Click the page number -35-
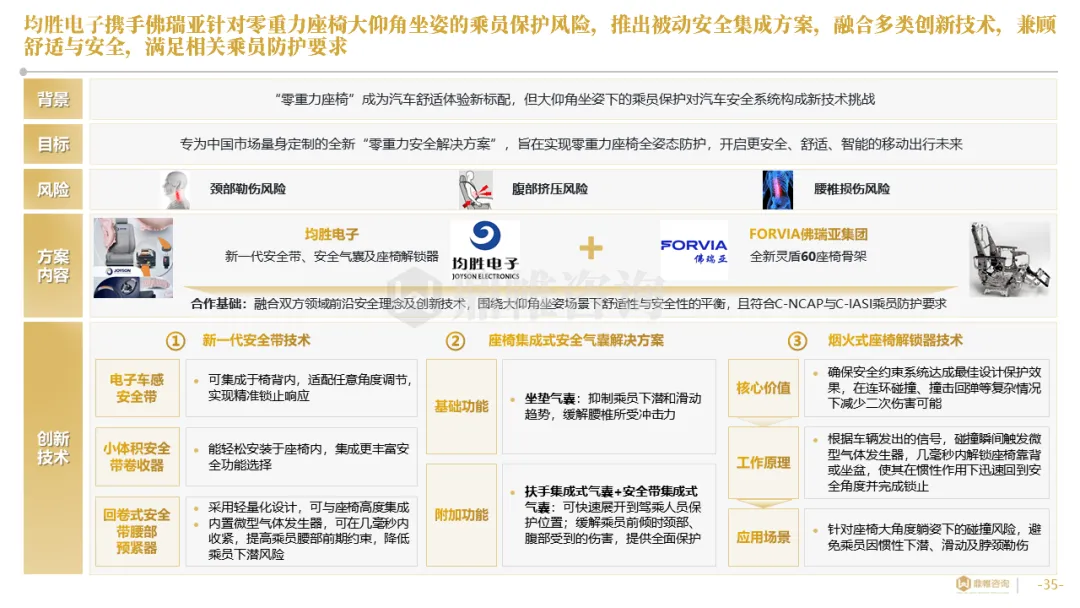The width and height of the screenshot is (1080, 608). tap(1050, 585)
